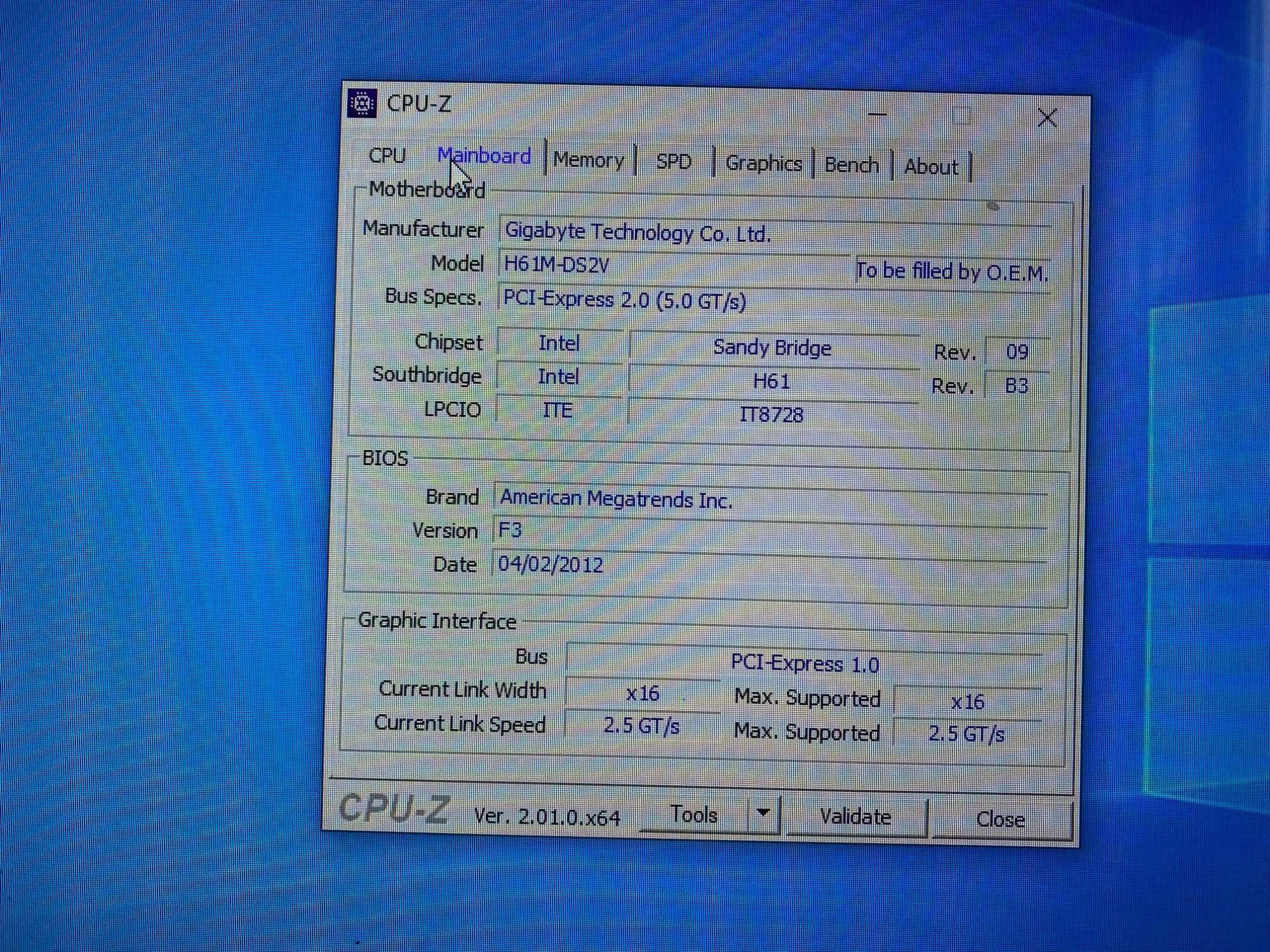
Task: Click Graphic Interface Bus 'PCI-Express 1.0'
Action: click(x=804, y=663)
